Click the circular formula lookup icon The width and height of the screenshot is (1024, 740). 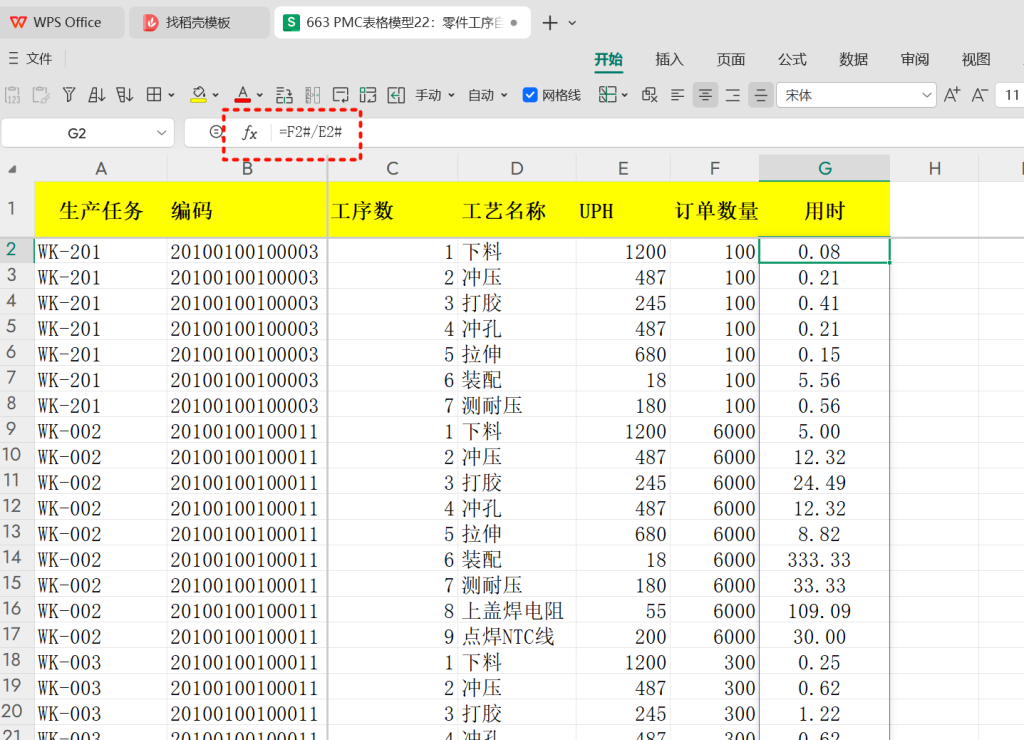216,133
